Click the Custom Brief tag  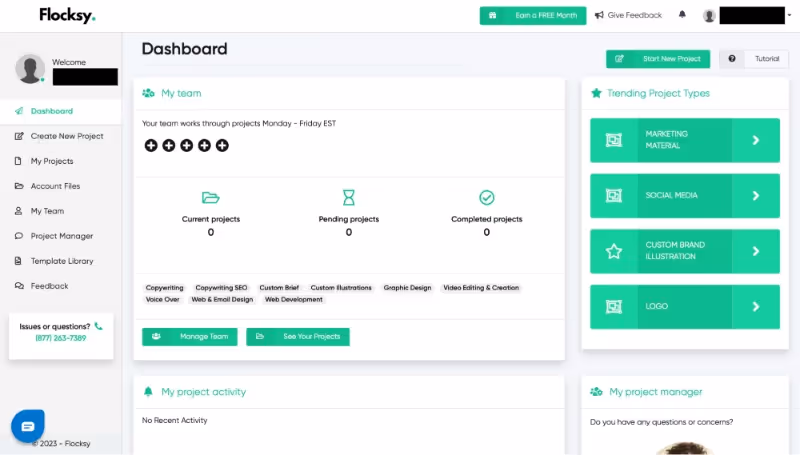[x=279, y=288]
